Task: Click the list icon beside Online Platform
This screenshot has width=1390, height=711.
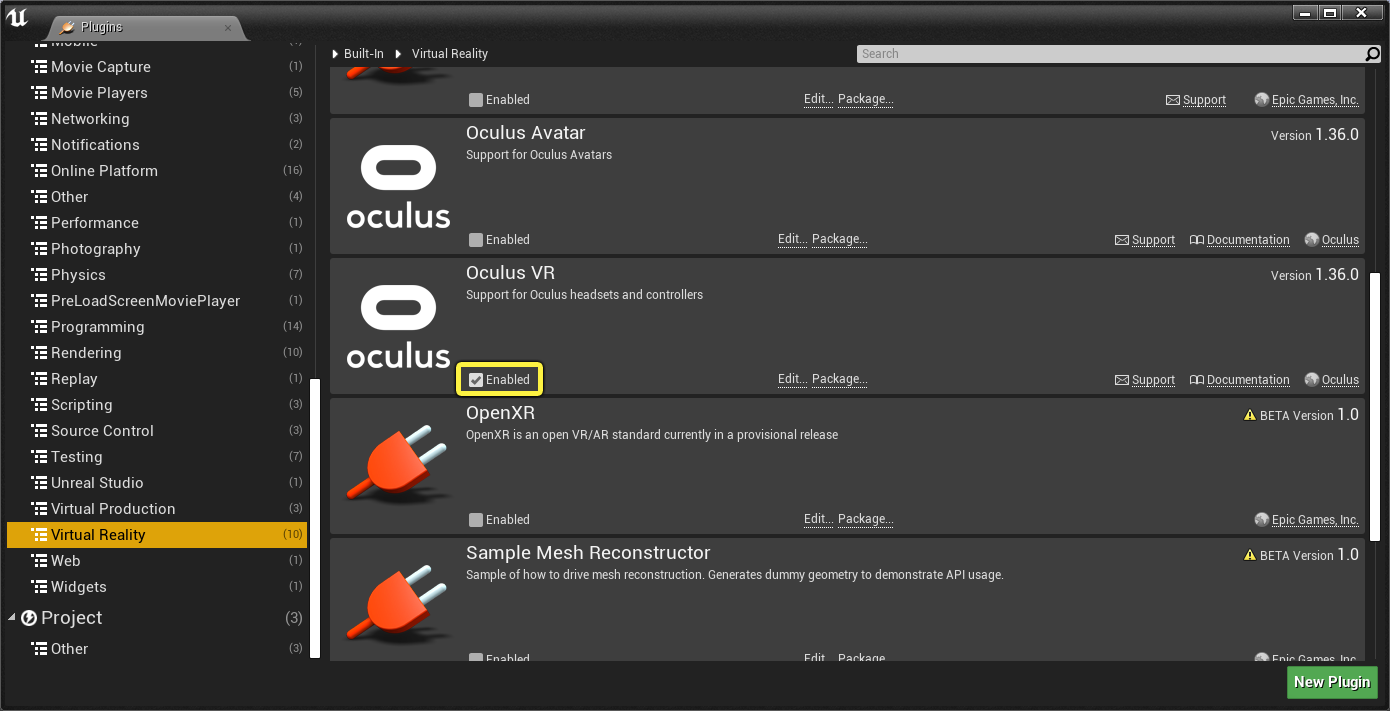Action: 39,171
